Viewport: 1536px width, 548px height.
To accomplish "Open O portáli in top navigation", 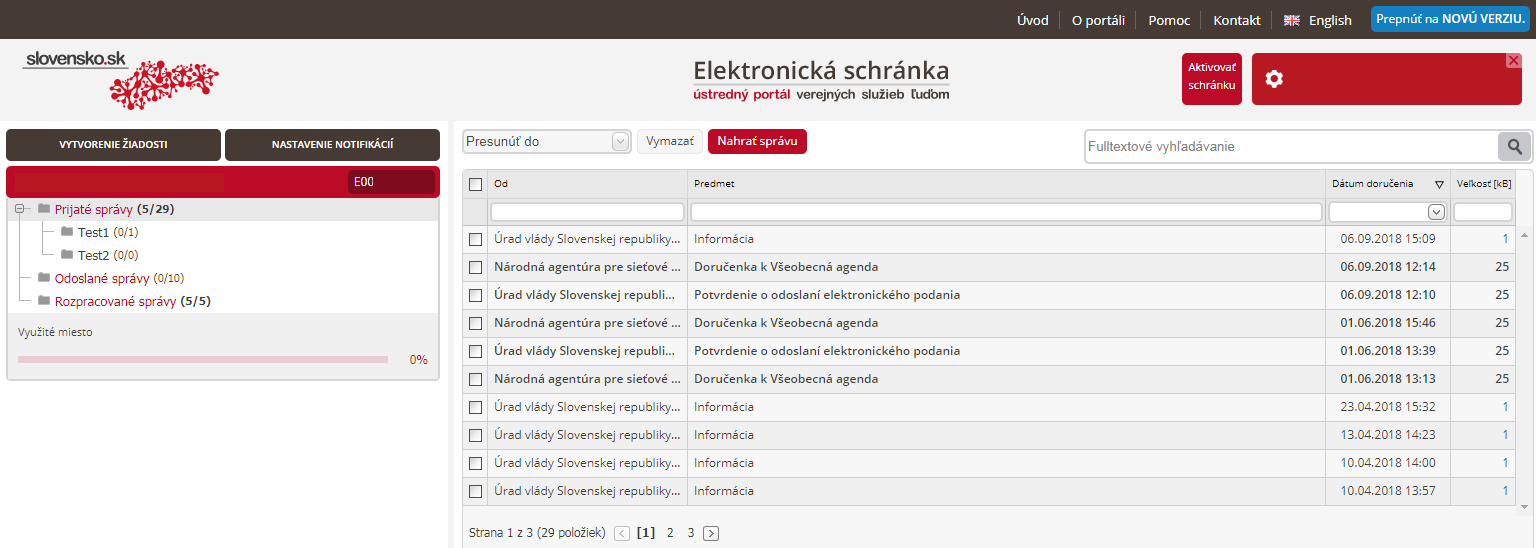I will (x=1098, y=20).
